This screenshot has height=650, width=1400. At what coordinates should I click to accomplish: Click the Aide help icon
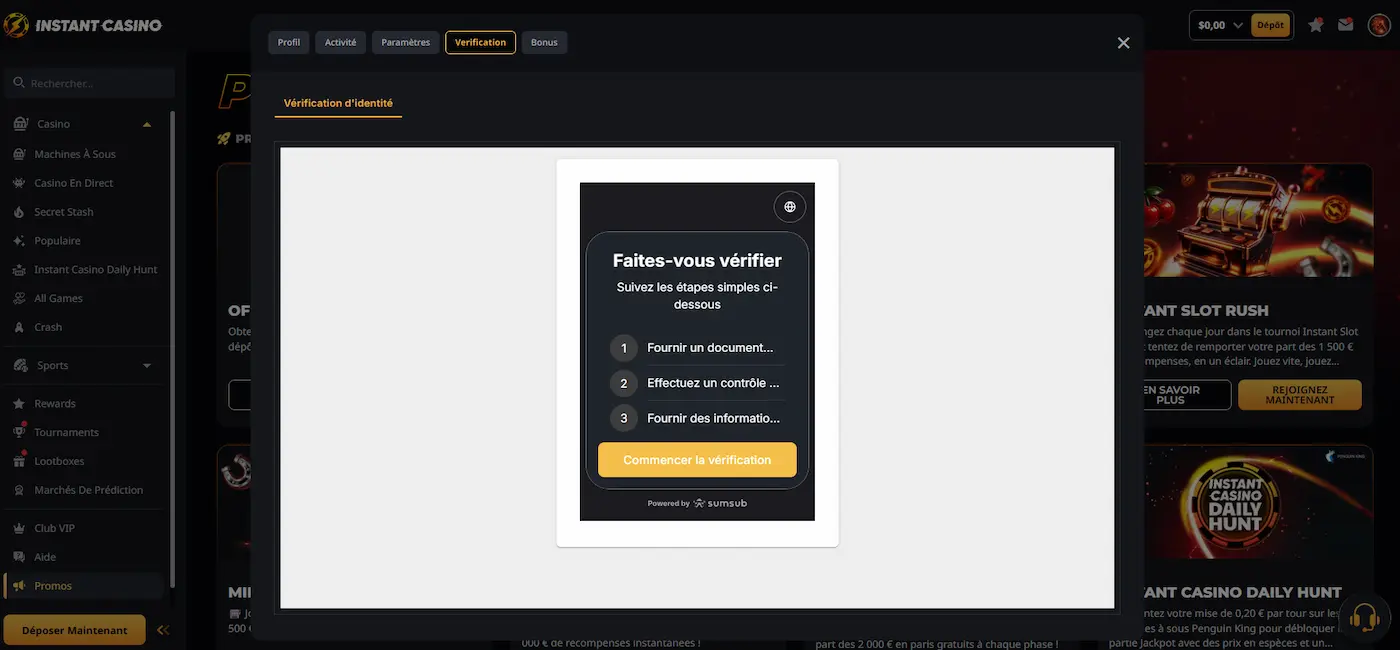click(19, 557)
